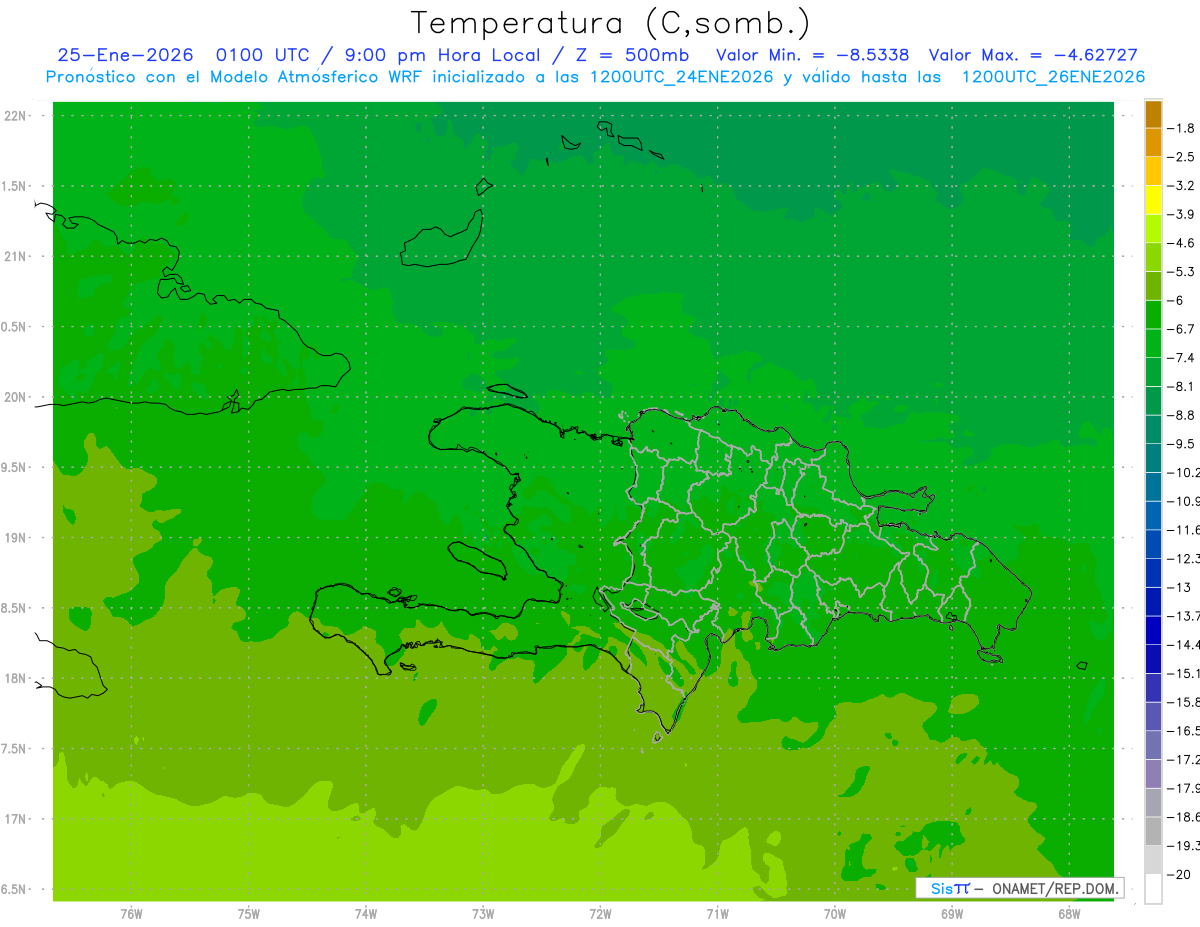Screen dimensions: 1200x927
Task: Click the "71W" longitude label
Action: click(x=717, y=914)
